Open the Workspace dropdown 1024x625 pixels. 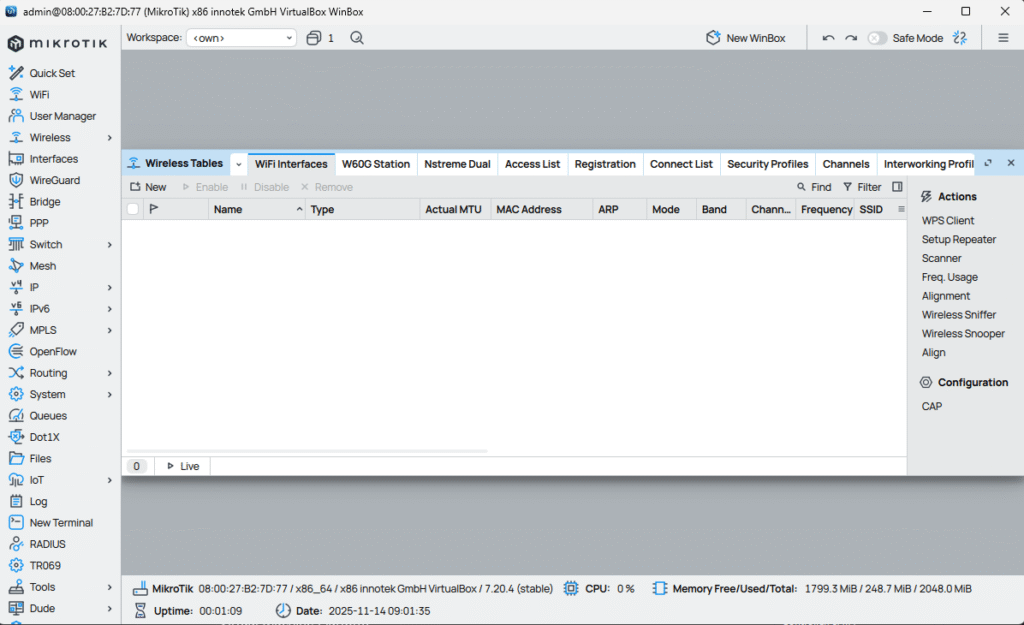coord(240,37)
